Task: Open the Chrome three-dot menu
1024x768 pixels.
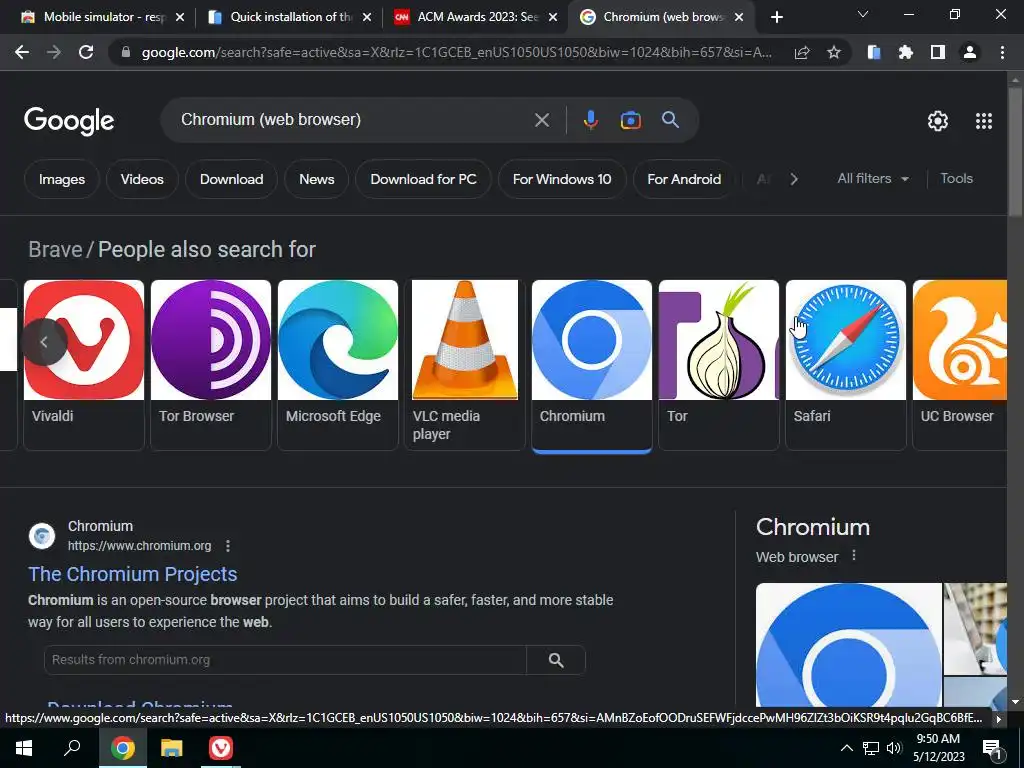Action: coord(1002,52)
